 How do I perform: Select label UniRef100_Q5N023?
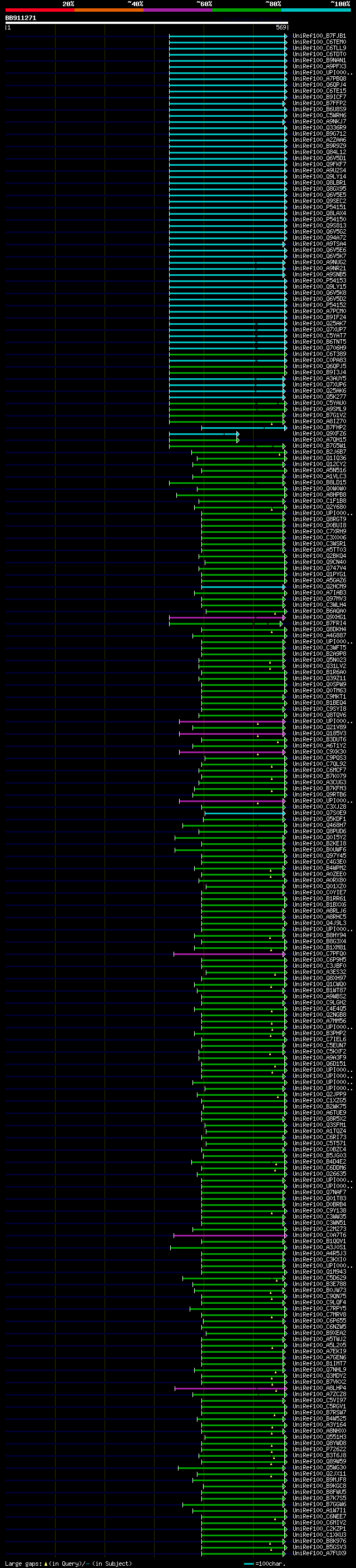pos(319,660)
